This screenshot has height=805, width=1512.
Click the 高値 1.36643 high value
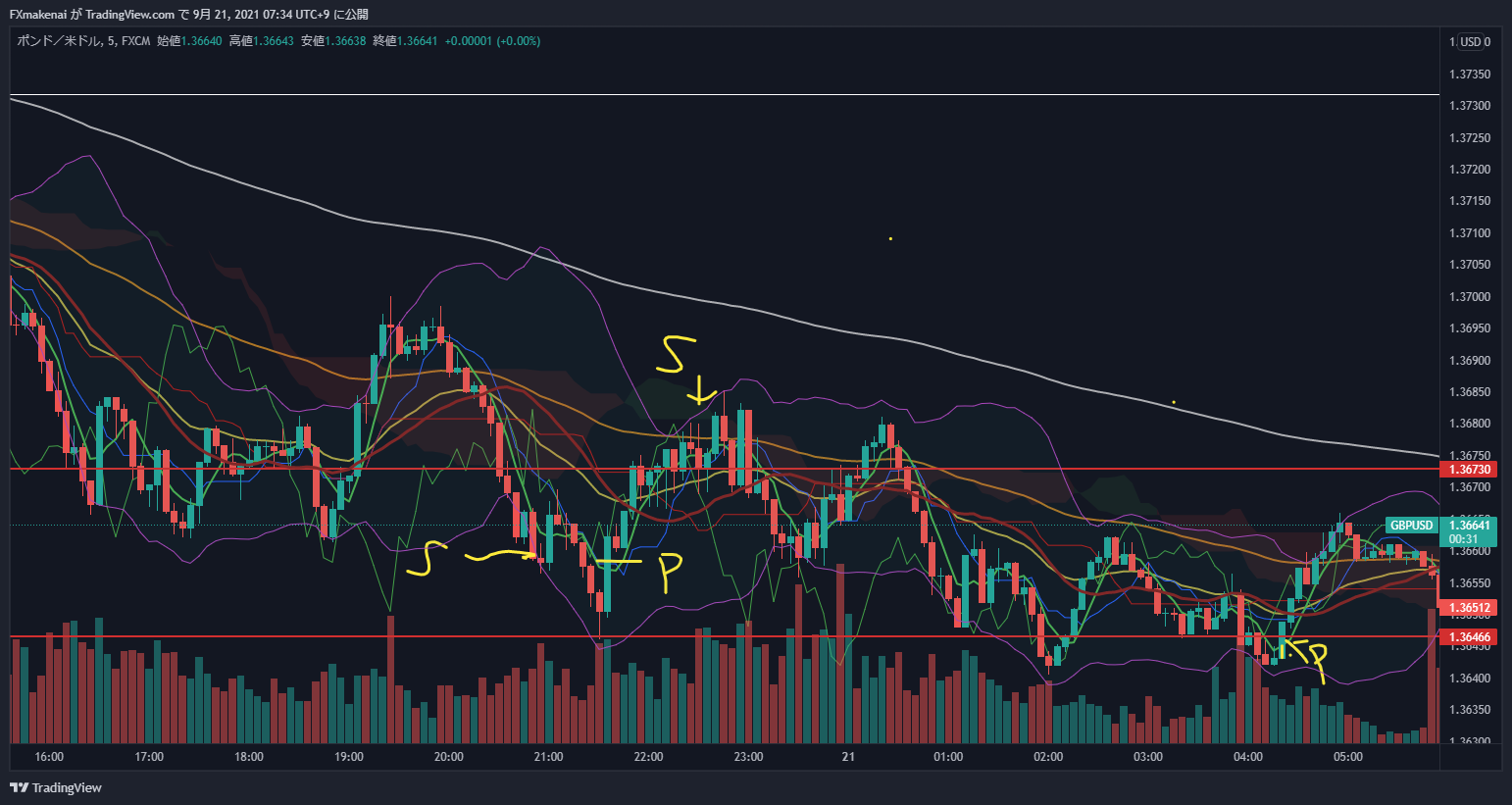click(x=261, y=41)
